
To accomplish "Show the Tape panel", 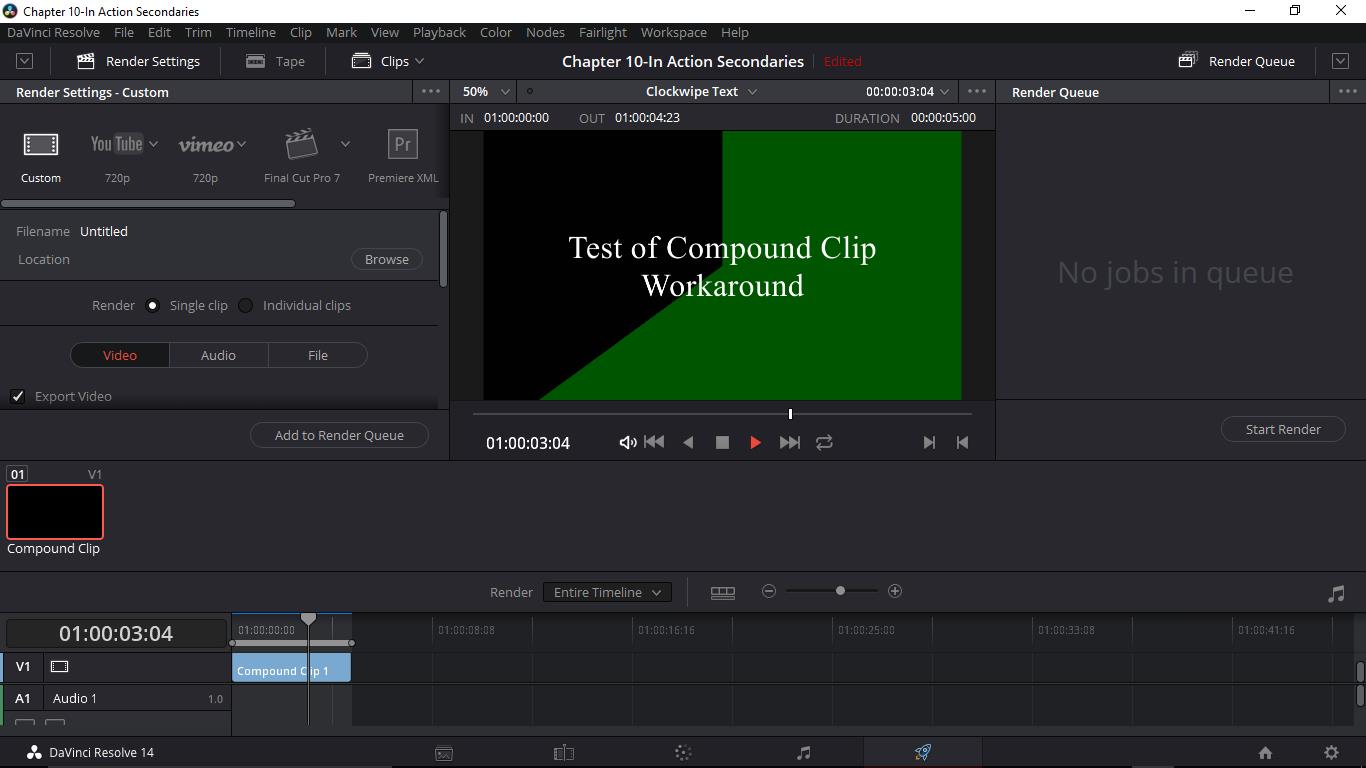I will pos(275,61).
